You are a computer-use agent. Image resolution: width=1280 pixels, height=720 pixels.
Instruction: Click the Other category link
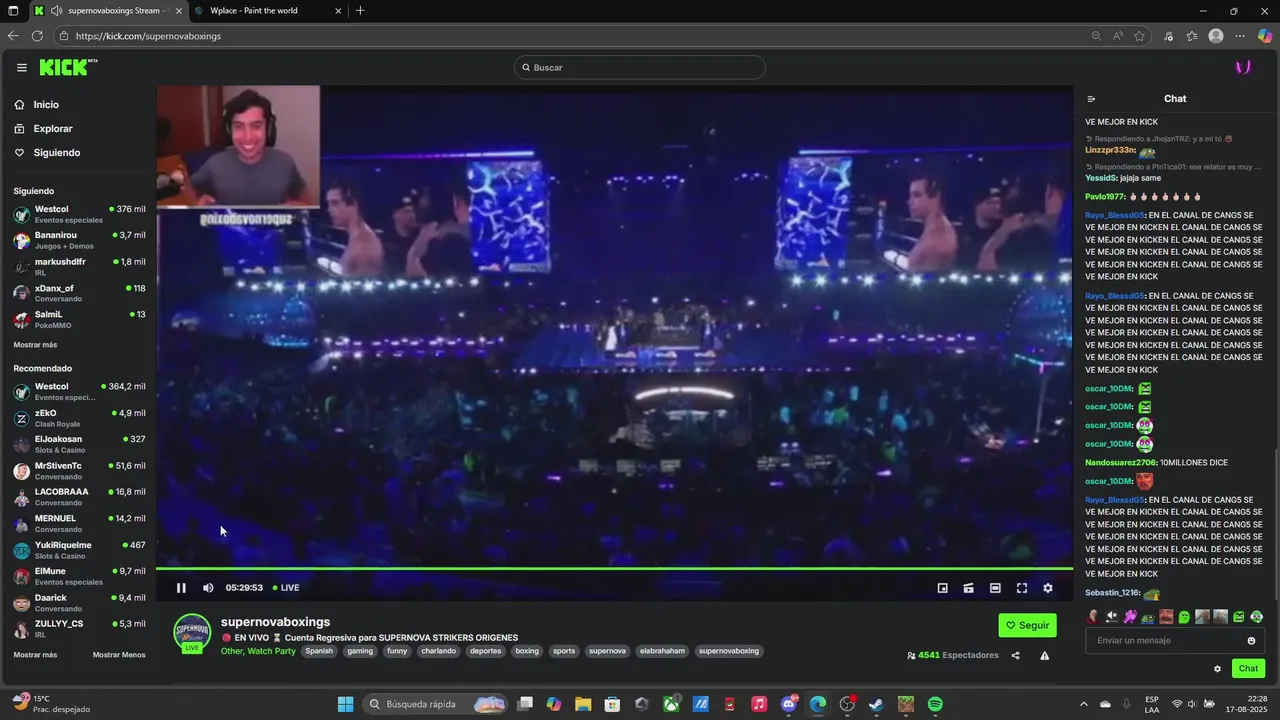click(231, 651)
